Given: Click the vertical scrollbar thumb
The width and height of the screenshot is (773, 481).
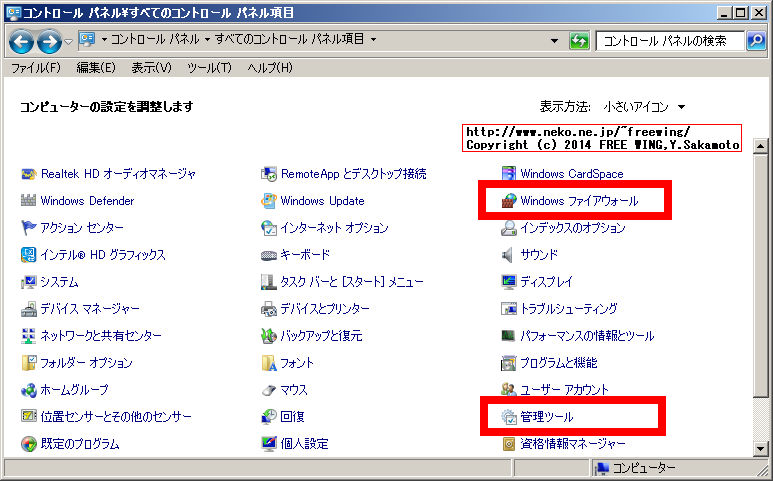Looking at the screenshot, I should point(761,276).
